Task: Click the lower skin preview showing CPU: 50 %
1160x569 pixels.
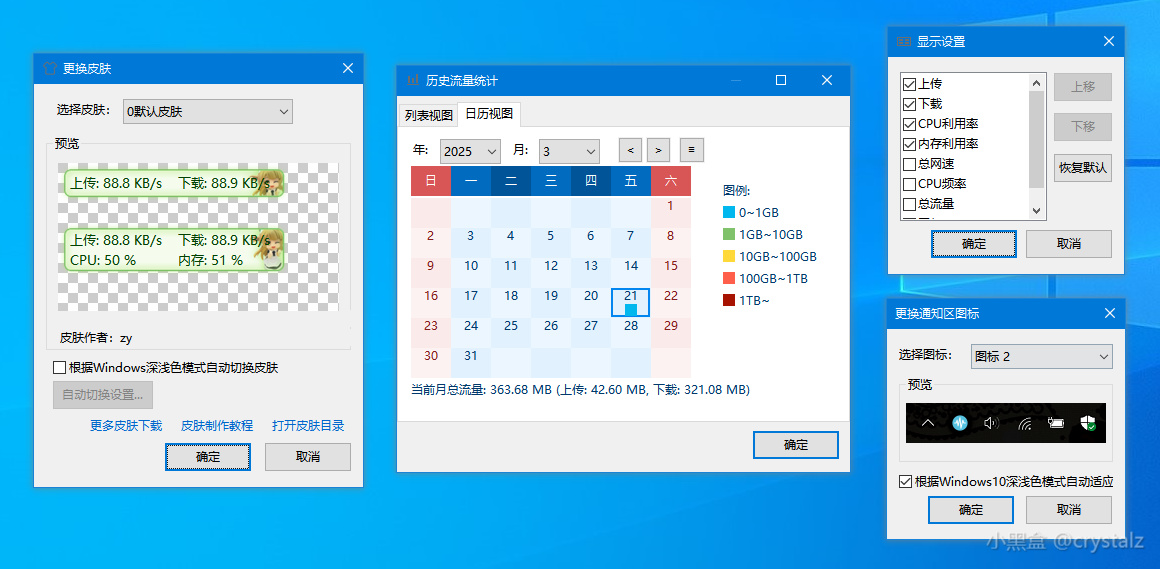Action: [x=175, y=249]
